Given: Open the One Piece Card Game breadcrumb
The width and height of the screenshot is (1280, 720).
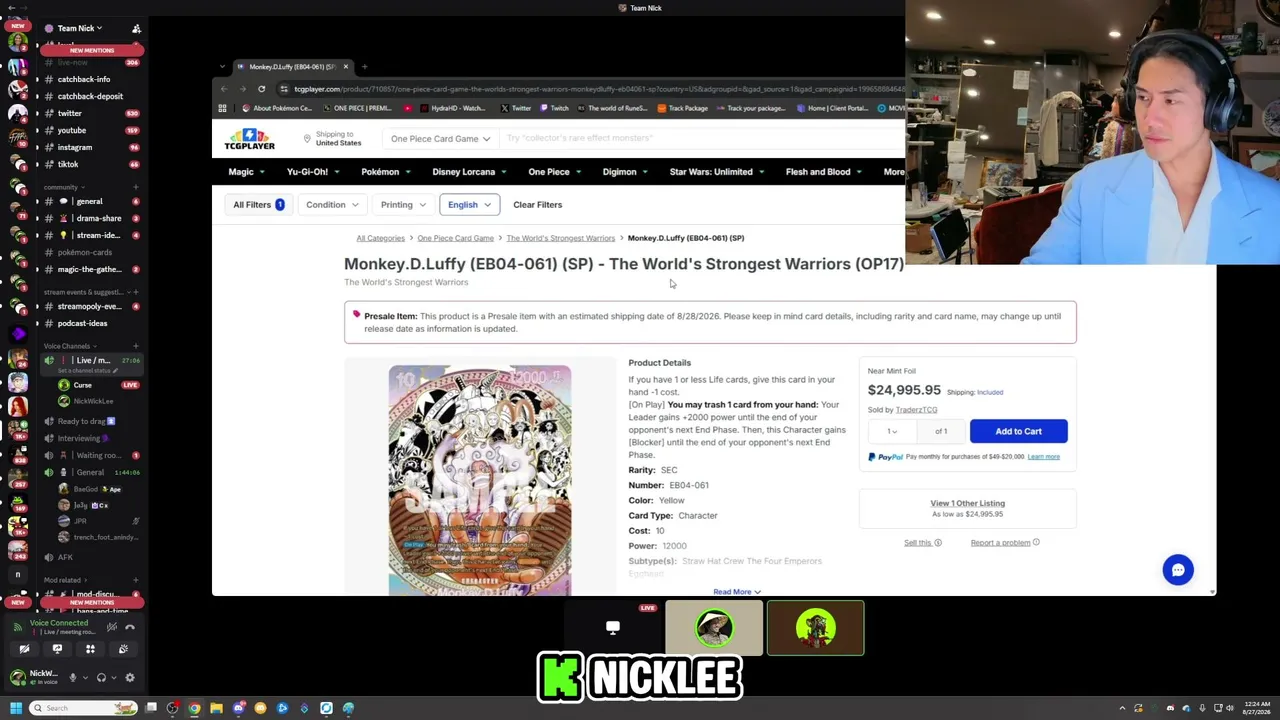Looking at the screenshot, I should tap(456, 238).
